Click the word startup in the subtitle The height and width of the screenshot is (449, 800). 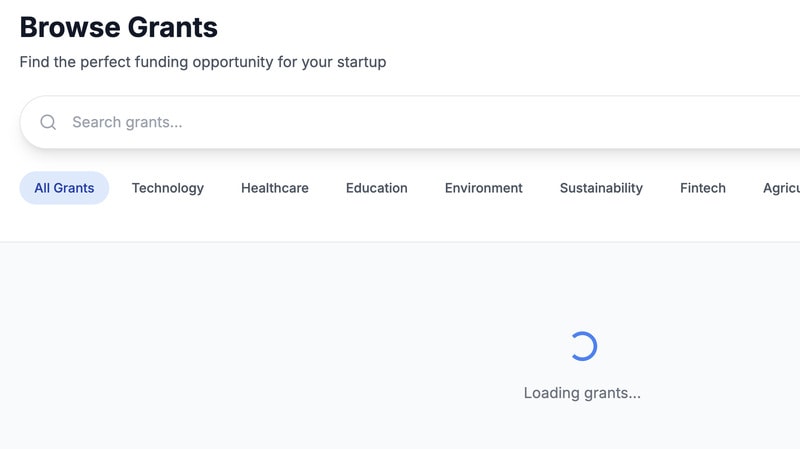pos(360,62)
